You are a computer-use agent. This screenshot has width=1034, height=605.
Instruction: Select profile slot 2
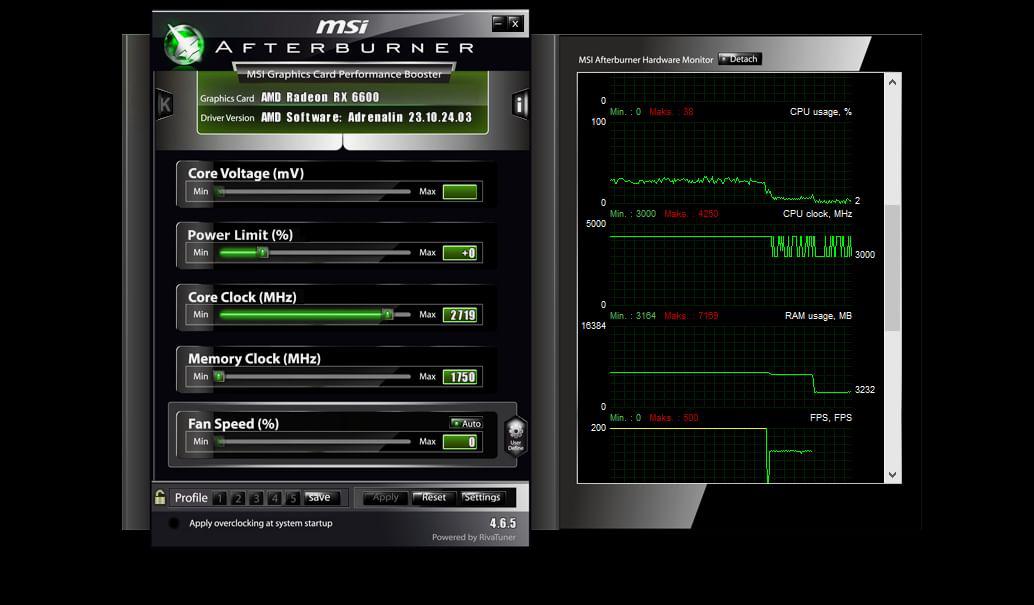tap(238, 498)
